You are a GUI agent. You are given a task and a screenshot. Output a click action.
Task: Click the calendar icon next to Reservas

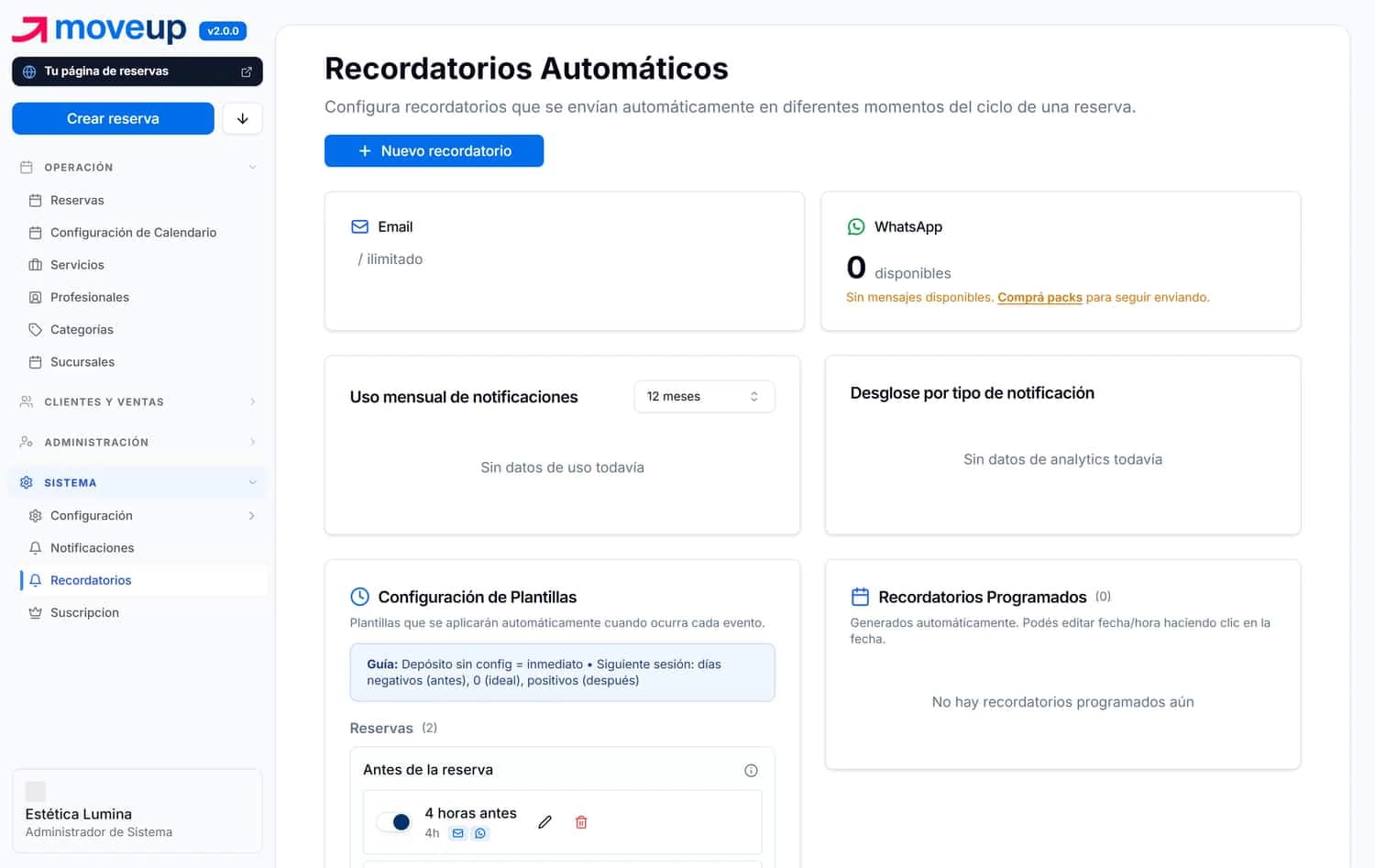(x=36, y=201)
